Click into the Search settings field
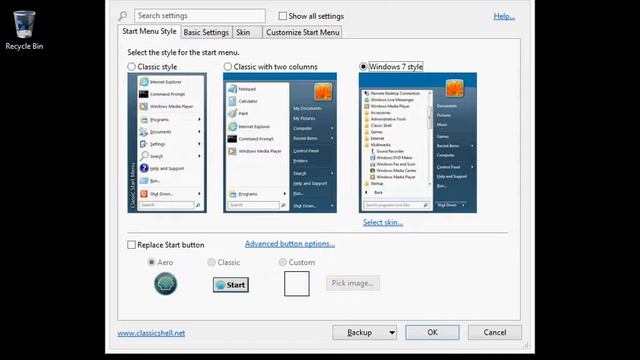 point(200,16)
